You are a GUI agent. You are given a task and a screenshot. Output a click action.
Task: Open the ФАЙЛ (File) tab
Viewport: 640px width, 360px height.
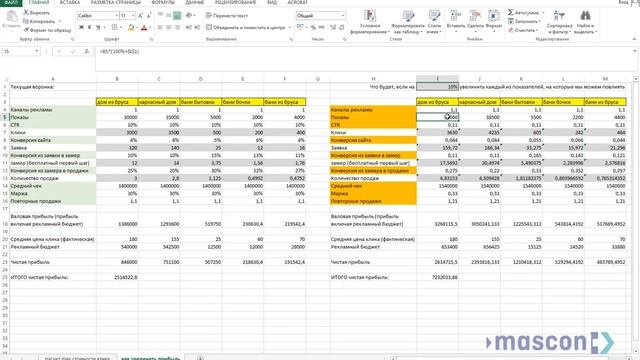click(11, 2)
